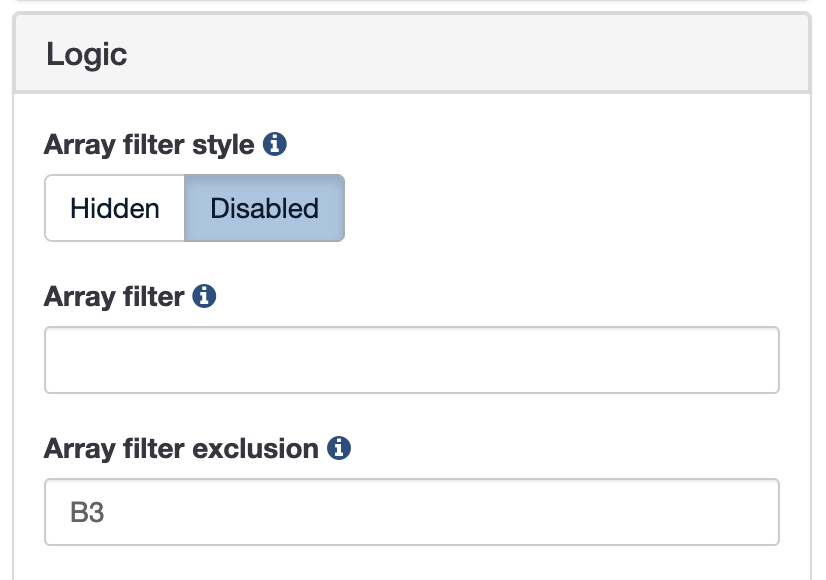Click inside the blank input under Array filter

coord(412,360)
